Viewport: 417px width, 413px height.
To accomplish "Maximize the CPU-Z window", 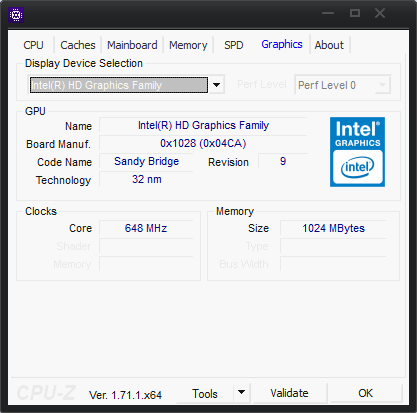I will (x=355, y=13).
